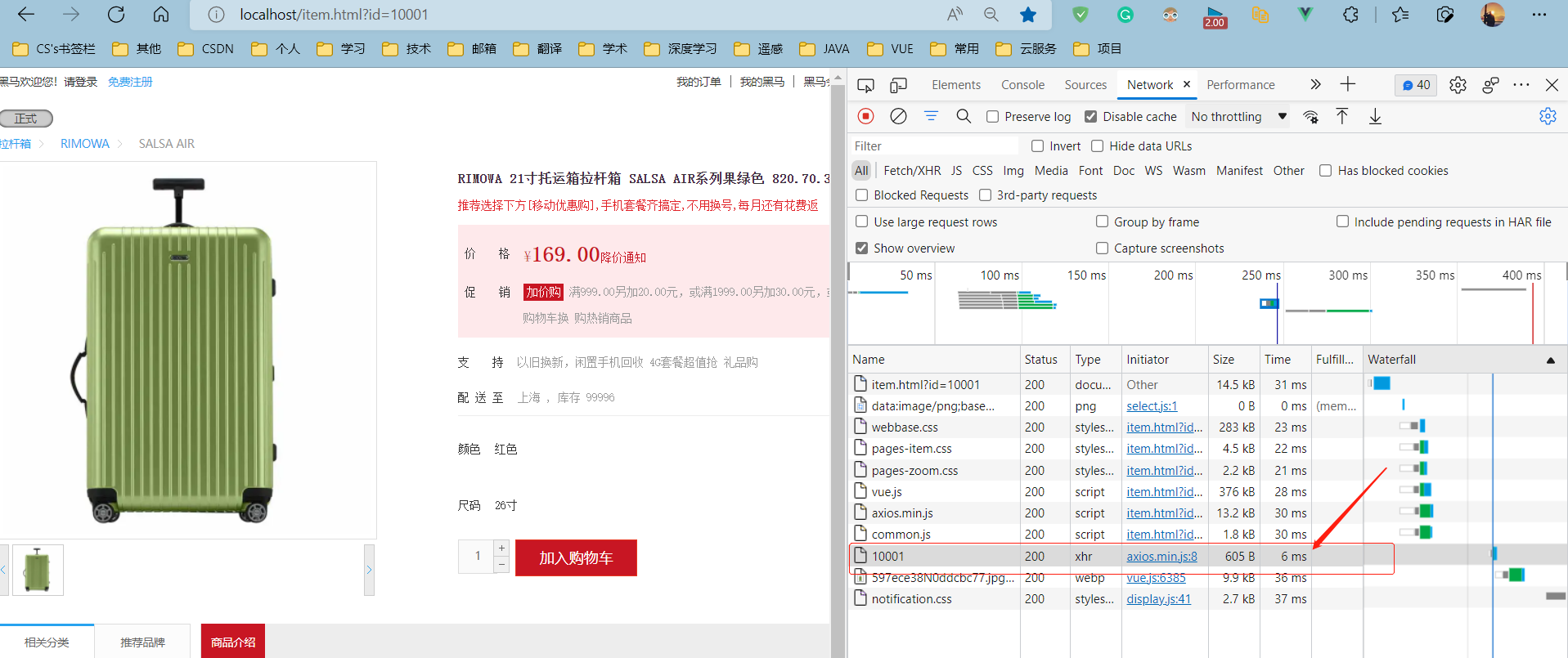Viewport: 1568px width, 658px height.
Task: Switch to the Console tab
Action: coord(1022,85)
